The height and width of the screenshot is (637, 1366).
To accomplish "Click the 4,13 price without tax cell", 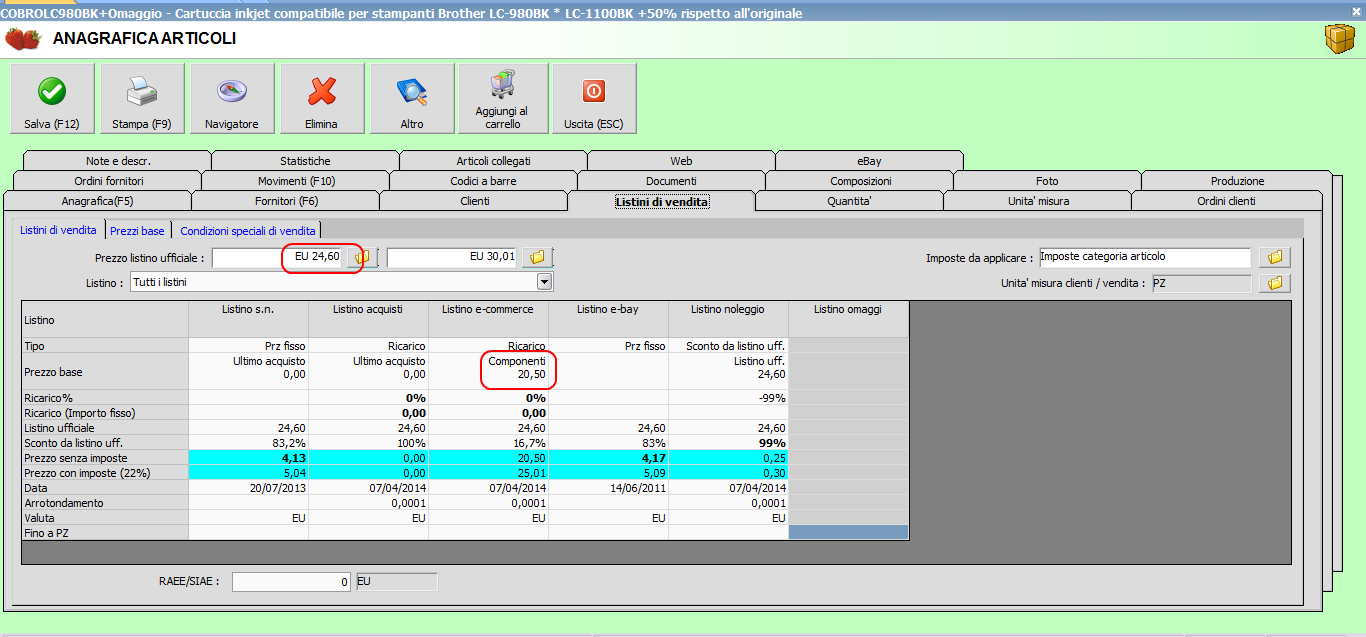I will tap(249, 458).
